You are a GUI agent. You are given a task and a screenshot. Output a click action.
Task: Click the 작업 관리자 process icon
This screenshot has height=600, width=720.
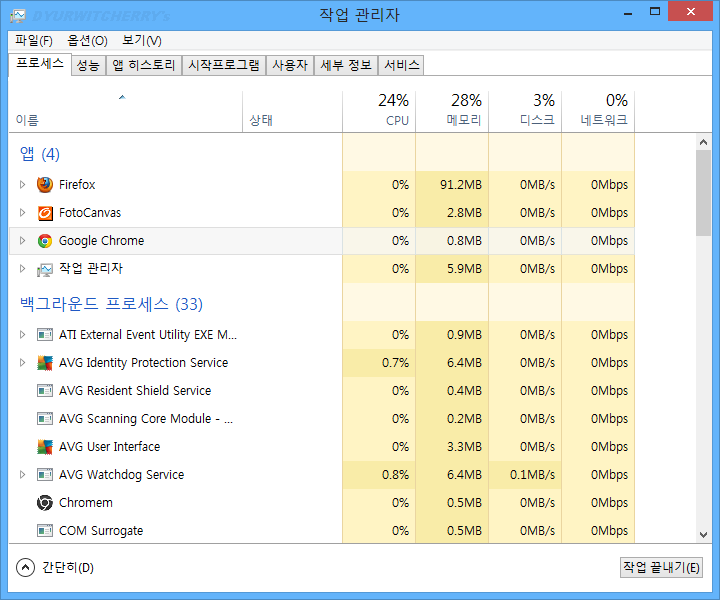pyautogui.click(x=44, y=269)
